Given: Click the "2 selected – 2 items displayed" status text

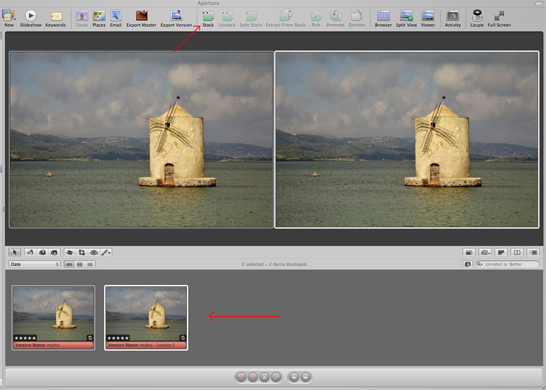Looking at the screenshot, I should [x=274, y=264].
